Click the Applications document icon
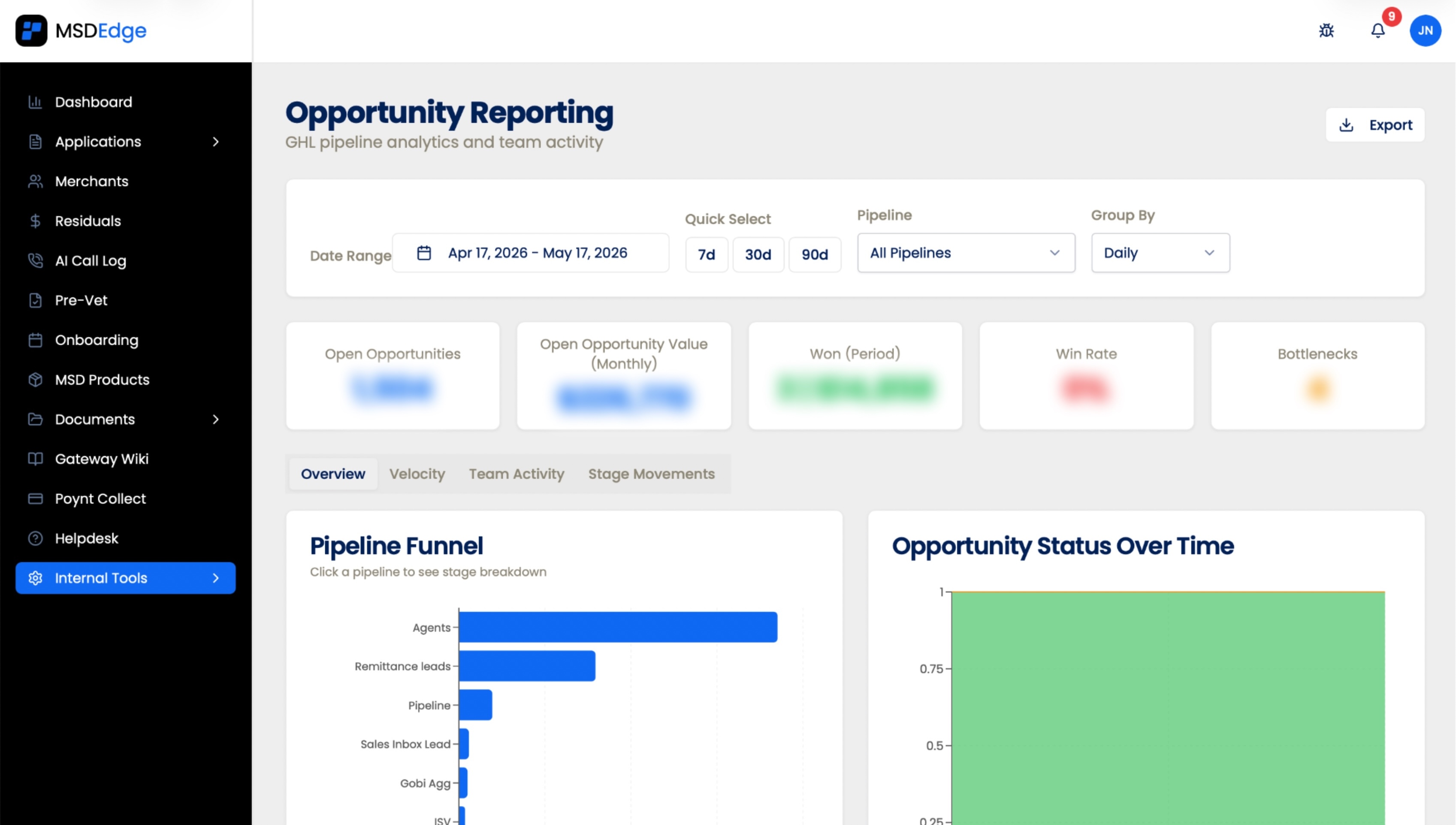Image resolution: width=1456 pixels, height=825 pixels. click(35, 142)
